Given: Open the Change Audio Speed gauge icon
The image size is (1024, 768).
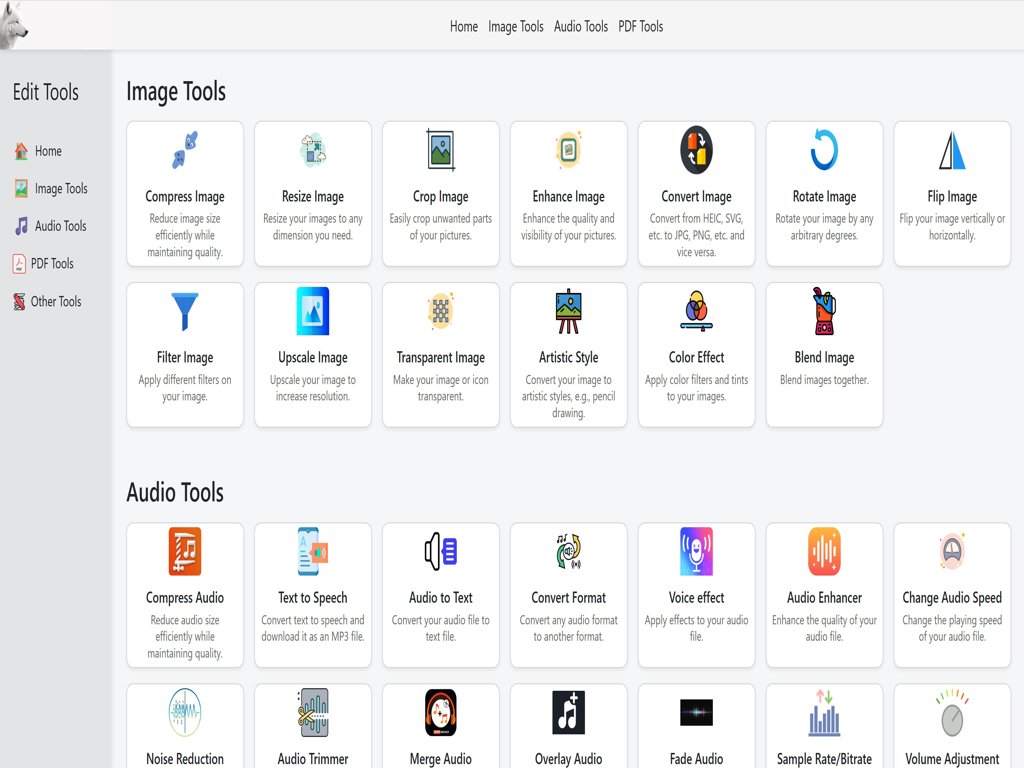Looking at the screenshot, I should click(x=952, y=551).
